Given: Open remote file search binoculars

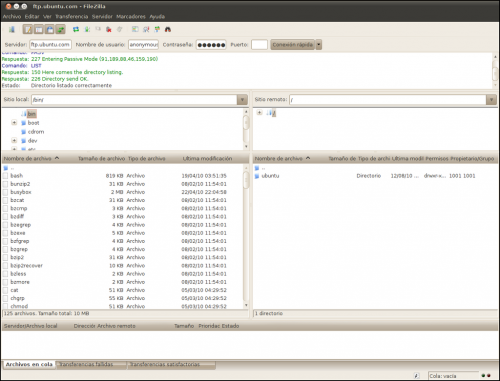Looking at the screenshot, I should point(168,30).
